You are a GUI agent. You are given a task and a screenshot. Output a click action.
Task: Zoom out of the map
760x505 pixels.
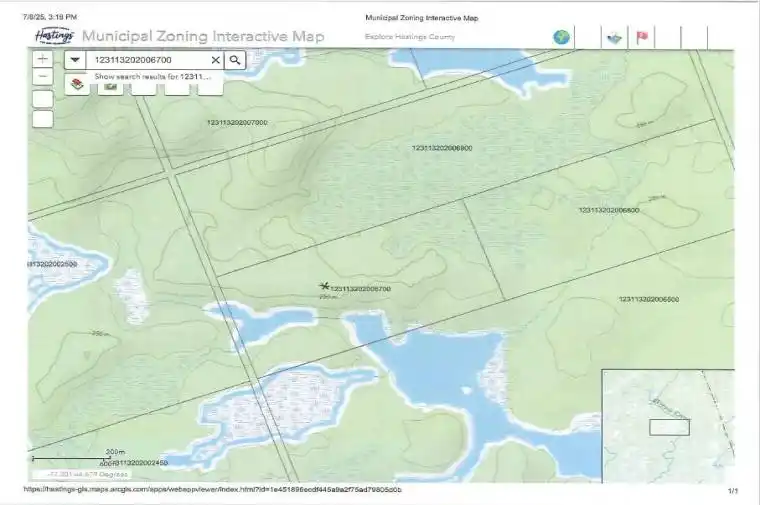click(43, 77)
